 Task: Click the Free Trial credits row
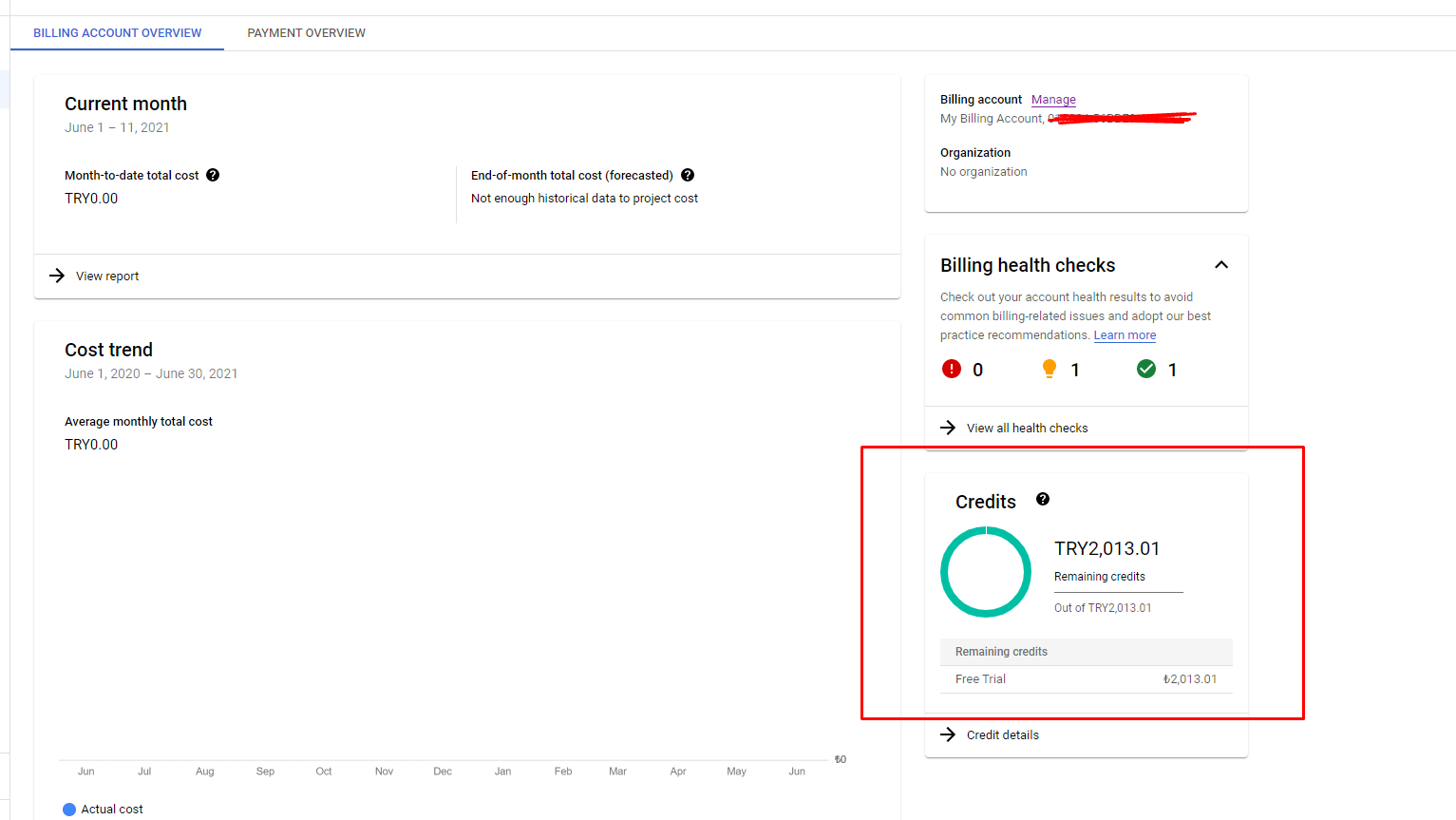(x=1087, y=679)
